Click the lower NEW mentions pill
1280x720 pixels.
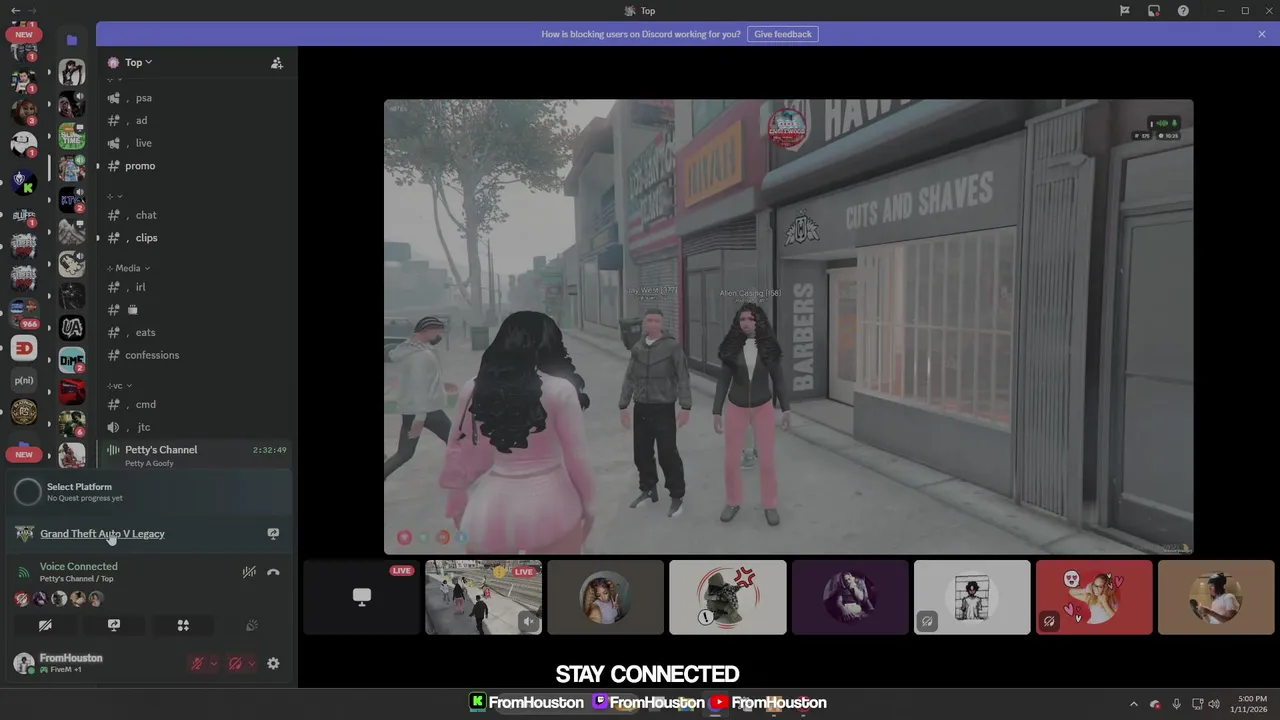(x=24, y=454)
